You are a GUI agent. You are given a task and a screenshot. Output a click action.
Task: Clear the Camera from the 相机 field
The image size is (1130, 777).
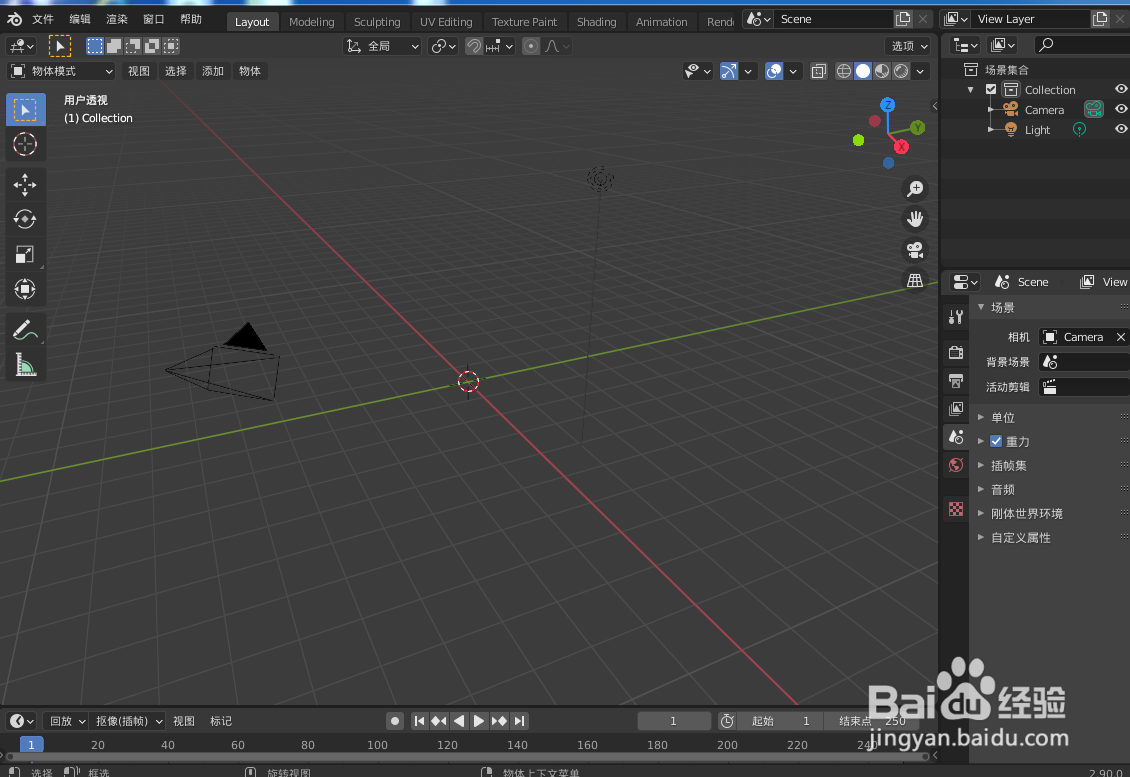1120,337
